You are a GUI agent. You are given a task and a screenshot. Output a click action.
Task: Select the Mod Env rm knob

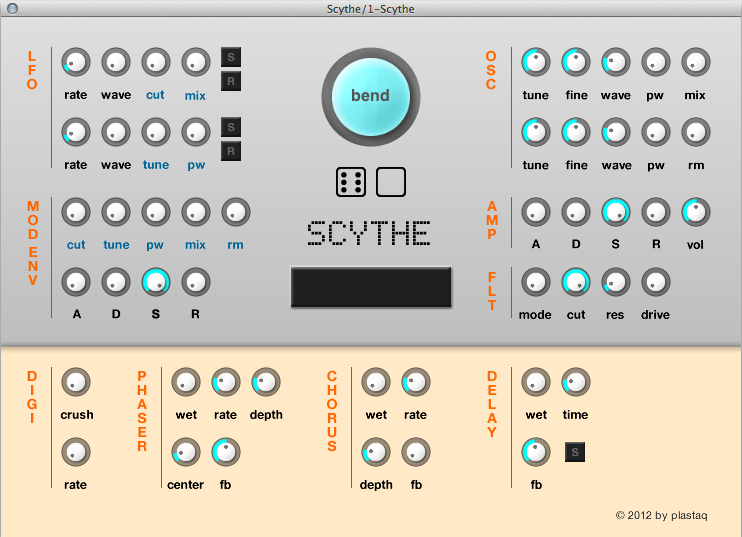(236, 211)
